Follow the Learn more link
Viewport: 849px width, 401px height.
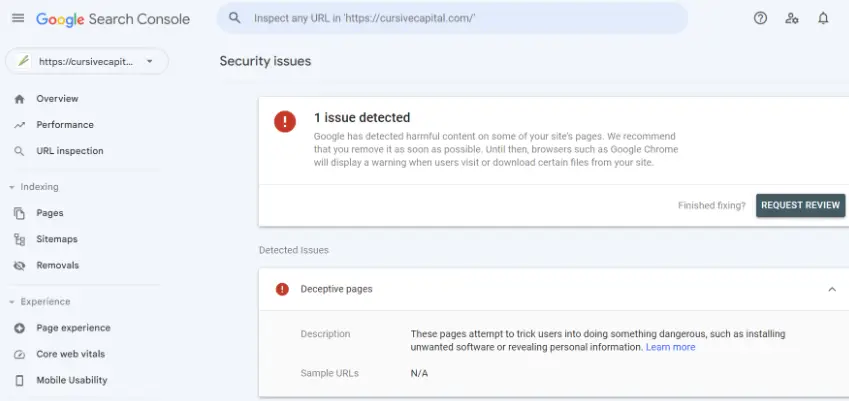tap(670, 347)
